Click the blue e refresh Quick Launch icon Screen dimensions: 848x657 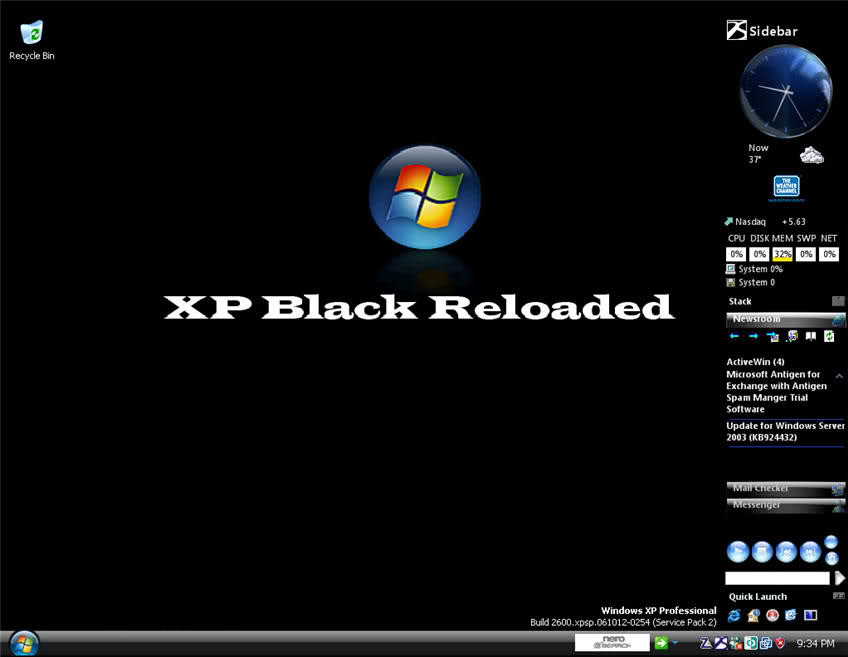[791, 615]
